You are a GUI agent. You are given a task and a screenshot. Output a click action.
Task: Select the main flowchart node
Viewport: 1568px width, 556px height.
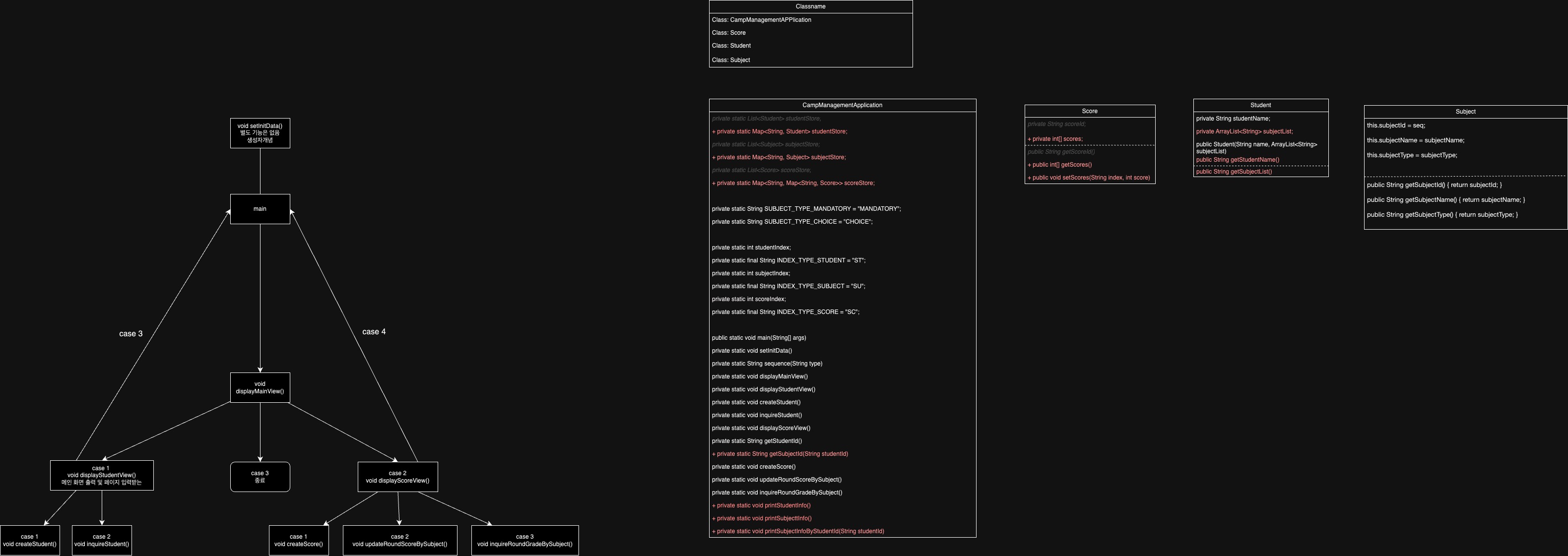pyautogui.click(x=260, y=209)
